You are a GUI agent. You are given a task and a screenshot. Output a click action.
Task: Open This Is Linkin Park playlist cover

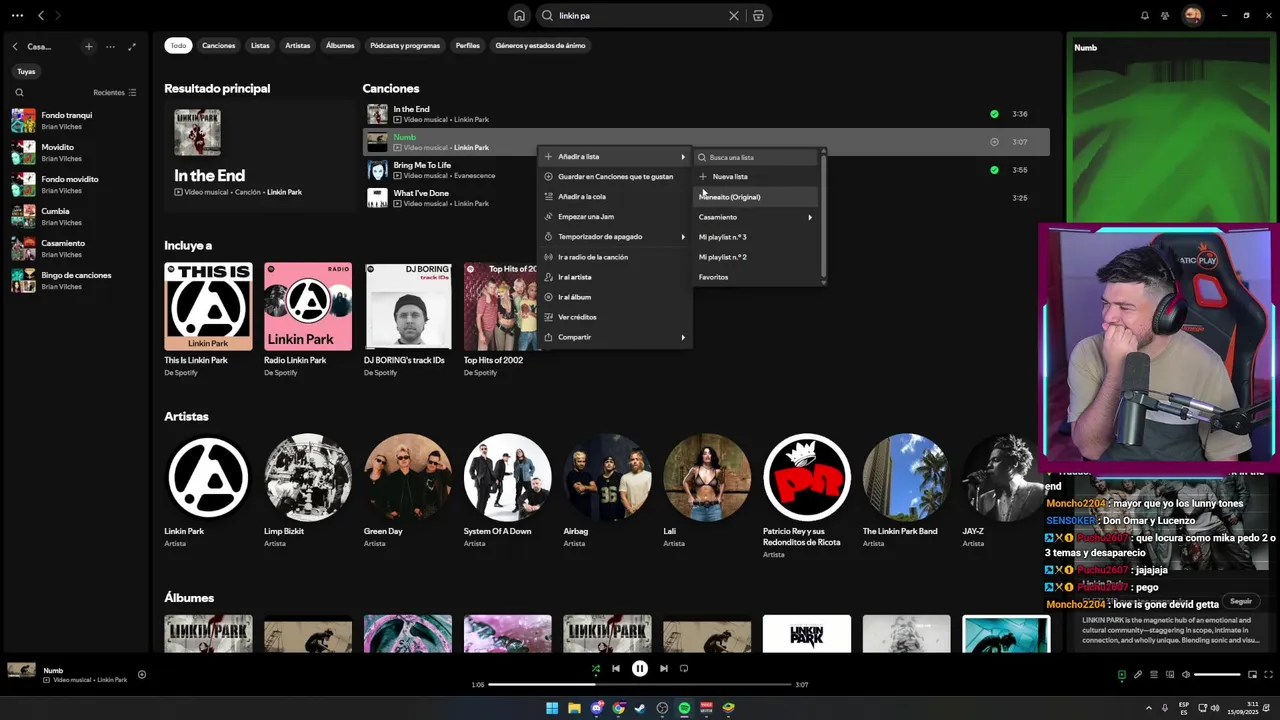pos(208,307)
